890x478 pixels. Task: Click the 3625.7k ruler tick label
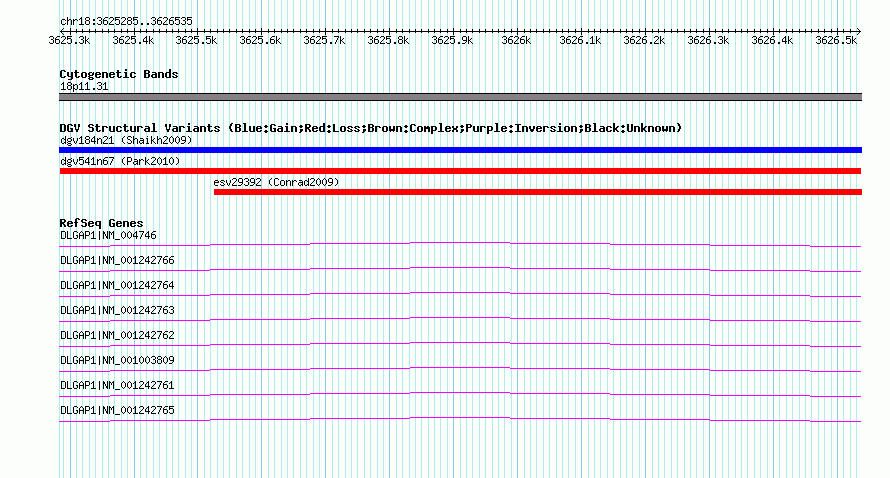coord(325,40)
